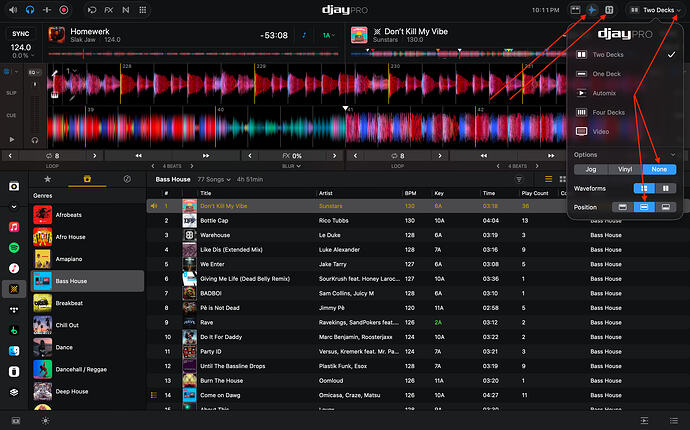690x430 pixels.
Task: Play deck 1 with the play button
Action: click(12, 140)
